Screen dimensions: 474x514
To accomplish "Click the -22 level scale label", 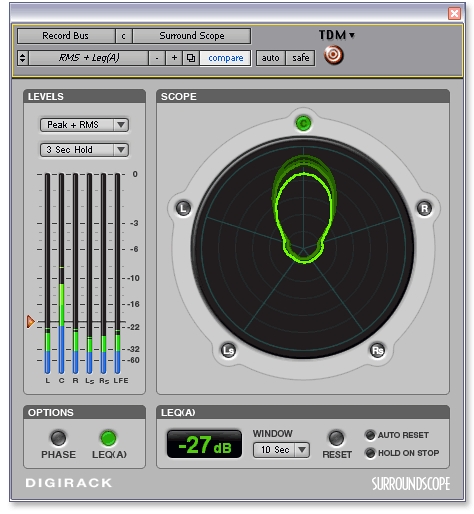I will point(133,327).
